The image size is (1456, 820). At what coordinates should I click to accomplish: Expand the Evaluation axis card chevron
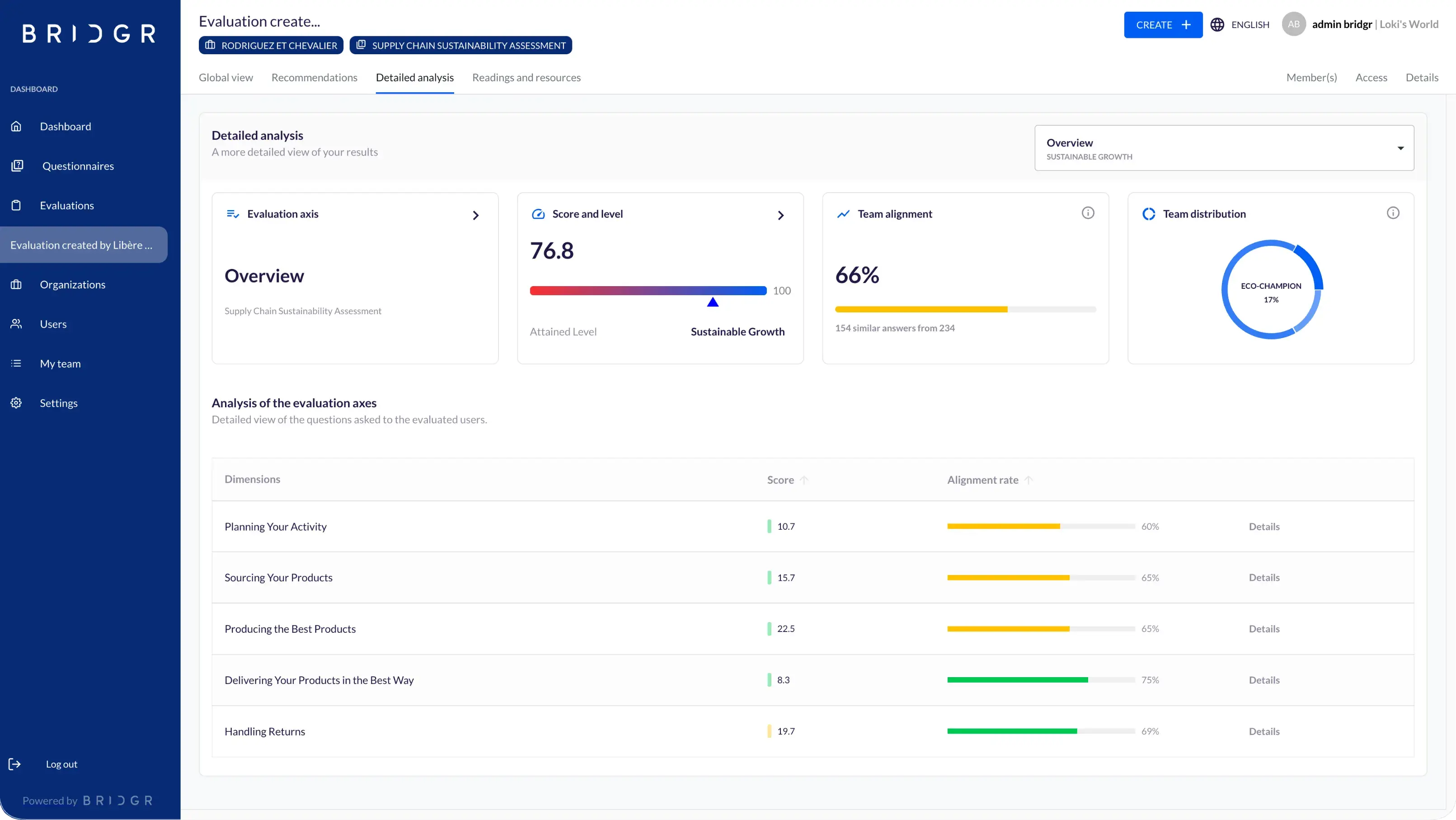(x=475, y=216)
